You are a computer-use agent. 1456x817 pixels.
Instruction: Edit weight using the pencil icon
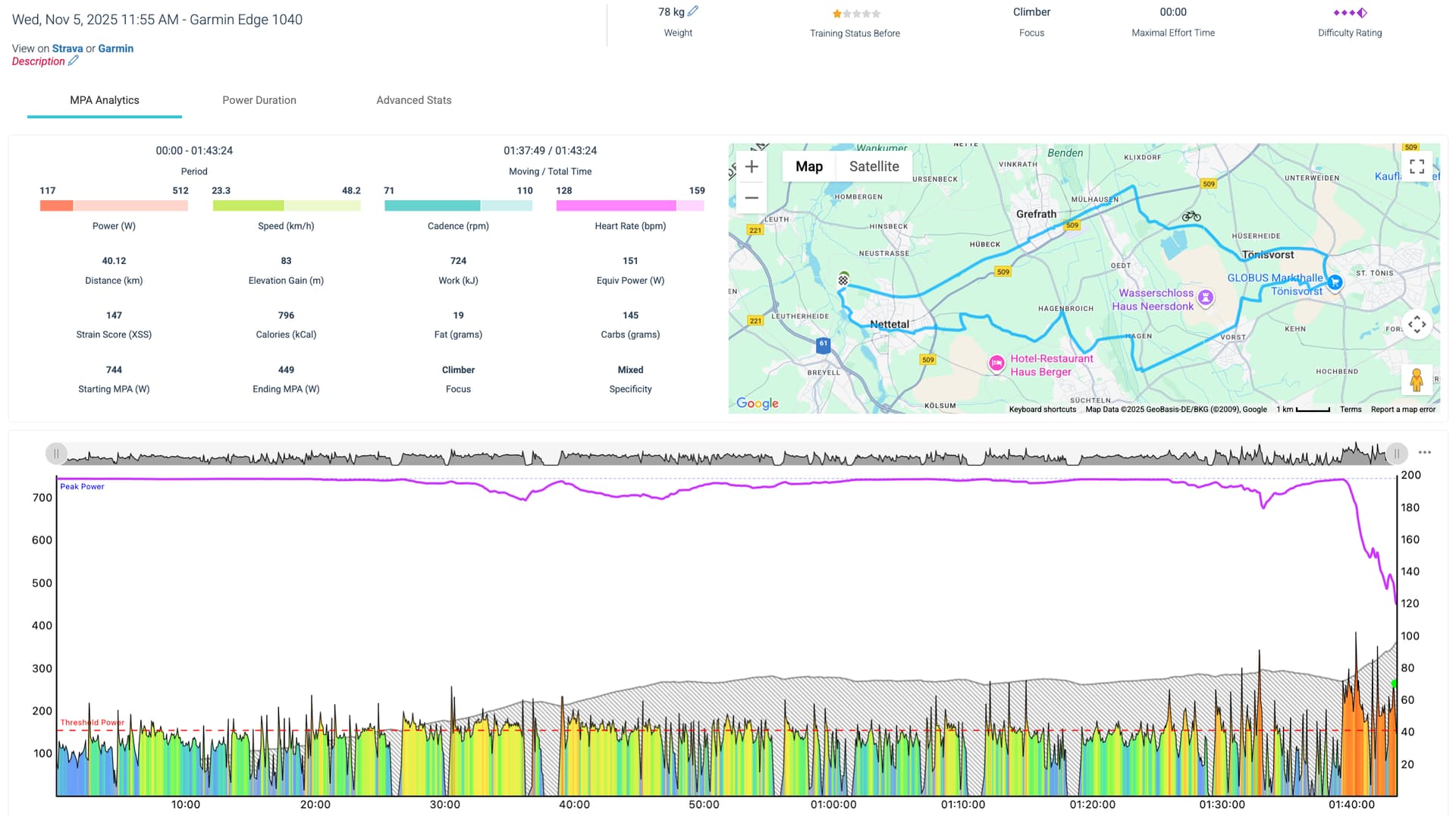692,11
